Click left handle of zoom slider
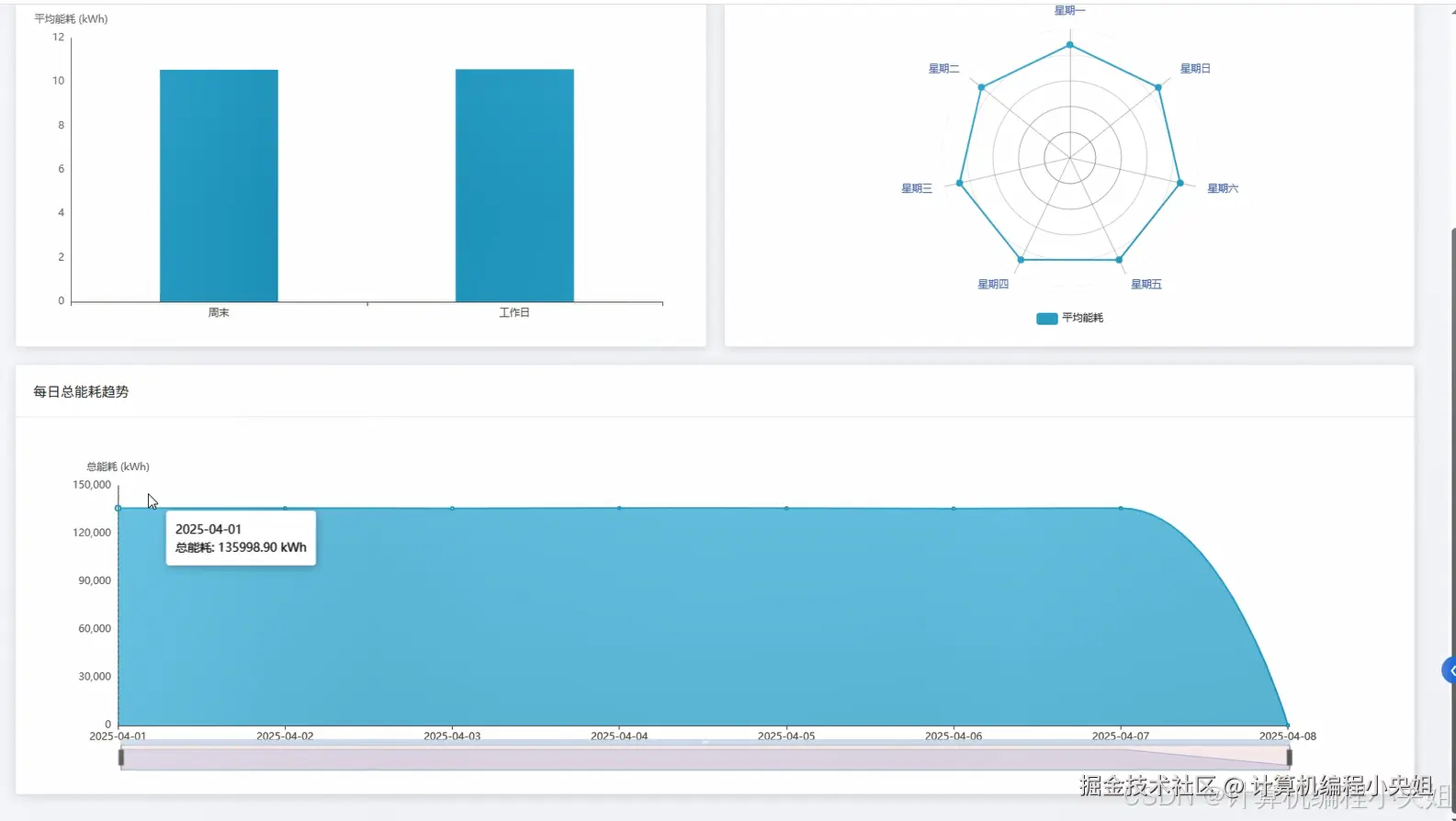This screenshot has width=1456, height=821. [x=121, y=758]
